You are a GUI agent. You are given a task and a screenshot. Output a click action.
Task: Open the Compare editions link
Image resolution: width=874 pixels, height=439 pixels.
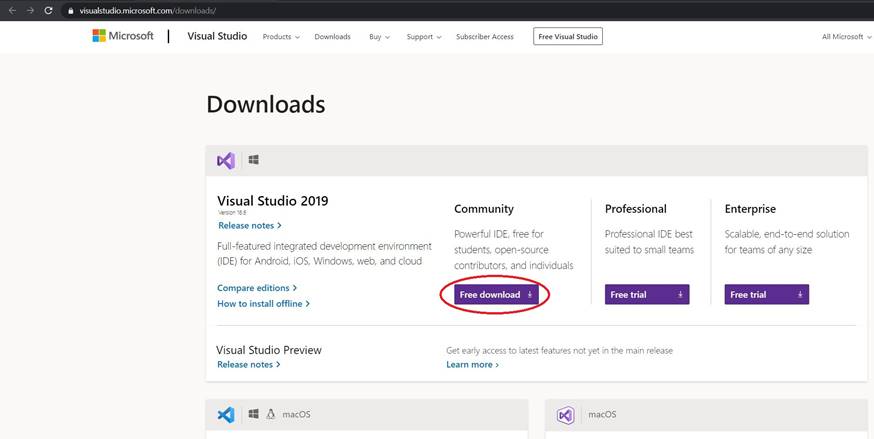pos(257,288)
